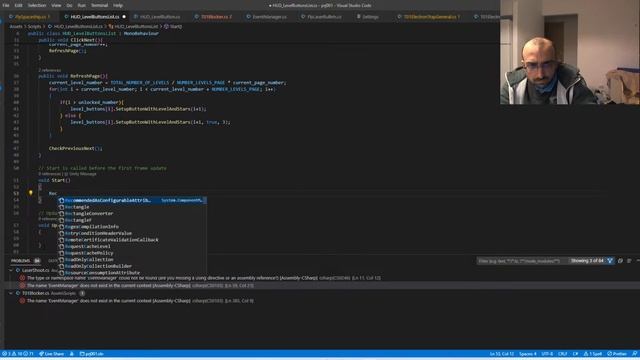Screen dimensions: 640x360
Task: Collapse the LaserShoot.cs problems group
Action: pyautogui.click(x=11, y=270)
